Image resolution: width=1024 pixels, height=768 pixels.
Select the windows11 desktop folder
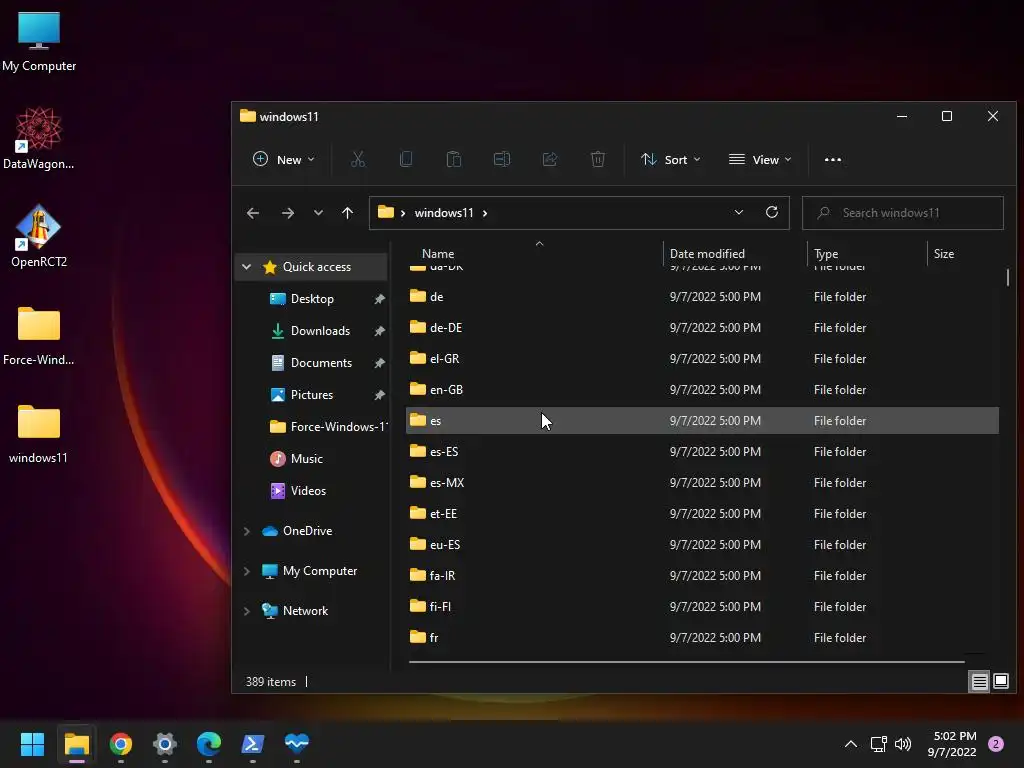pyautogui.click(x=39, y=434)
